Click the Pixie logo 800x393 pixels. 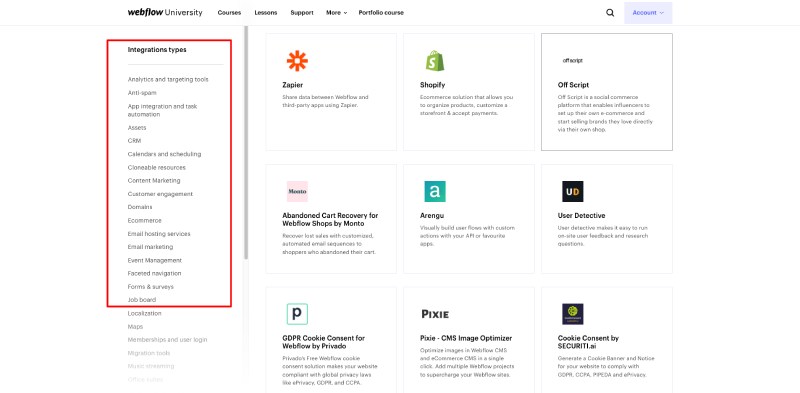(x=435, y=314)
